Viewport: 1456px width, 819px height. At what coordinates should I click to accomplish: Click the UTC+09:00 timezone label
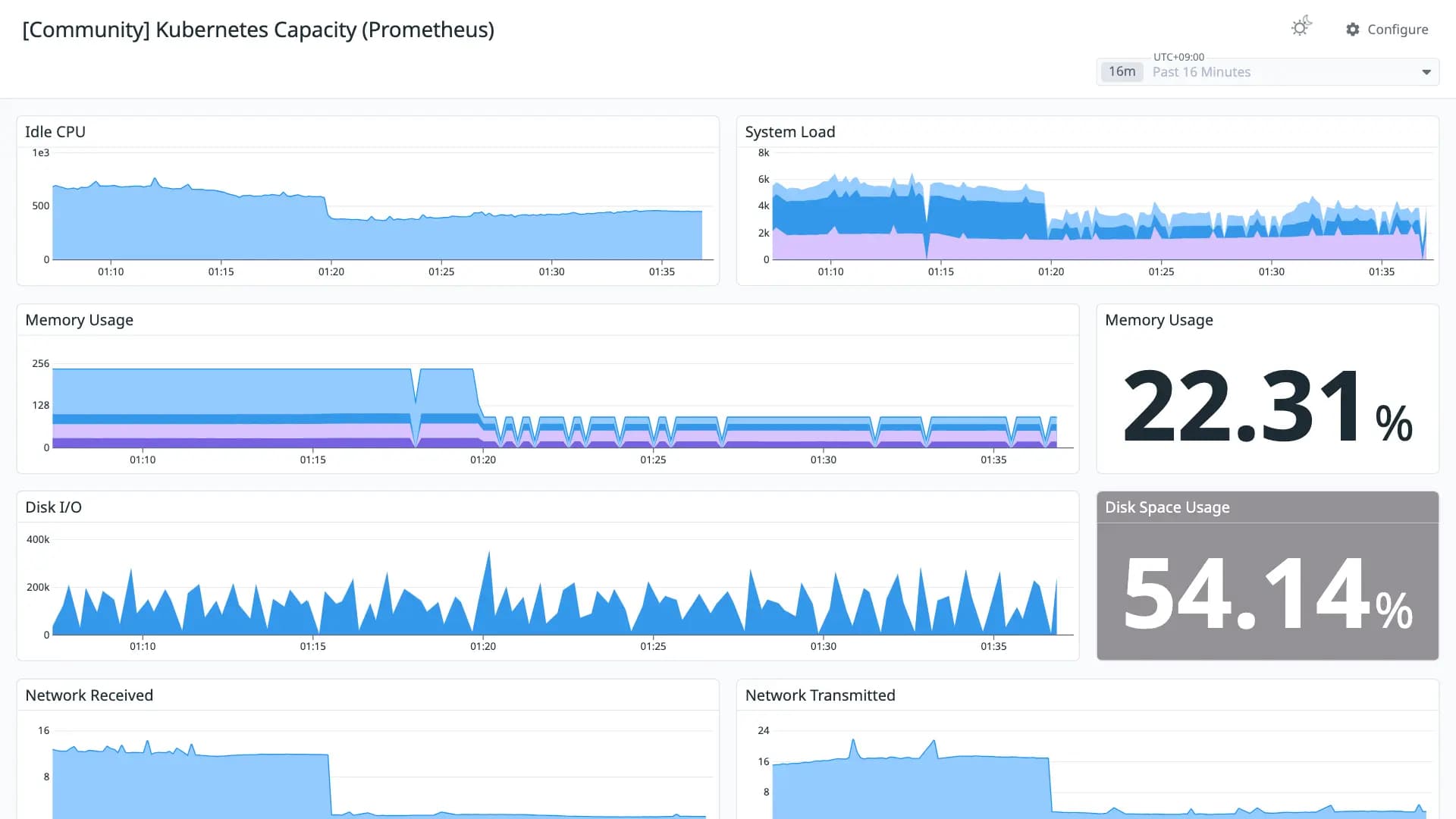click(1178, 57)
